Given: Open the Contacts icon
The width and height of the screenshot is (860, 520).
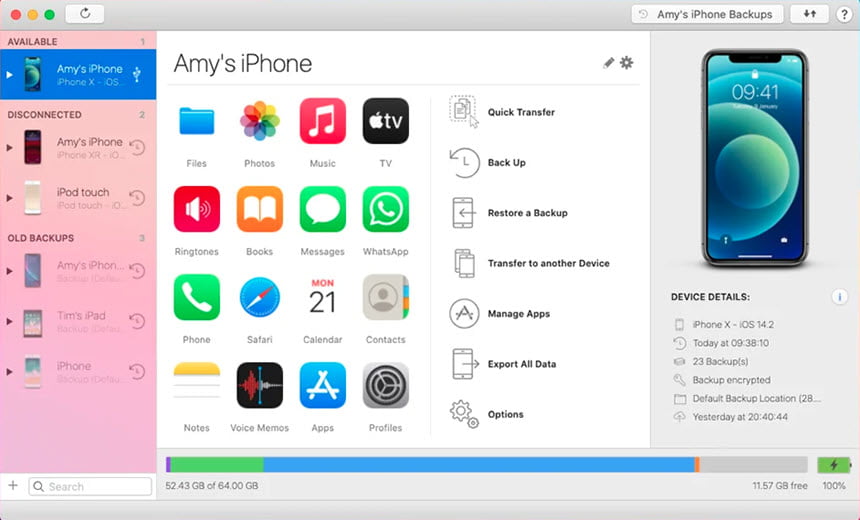Looking at the screenshot, I should 386,297.
